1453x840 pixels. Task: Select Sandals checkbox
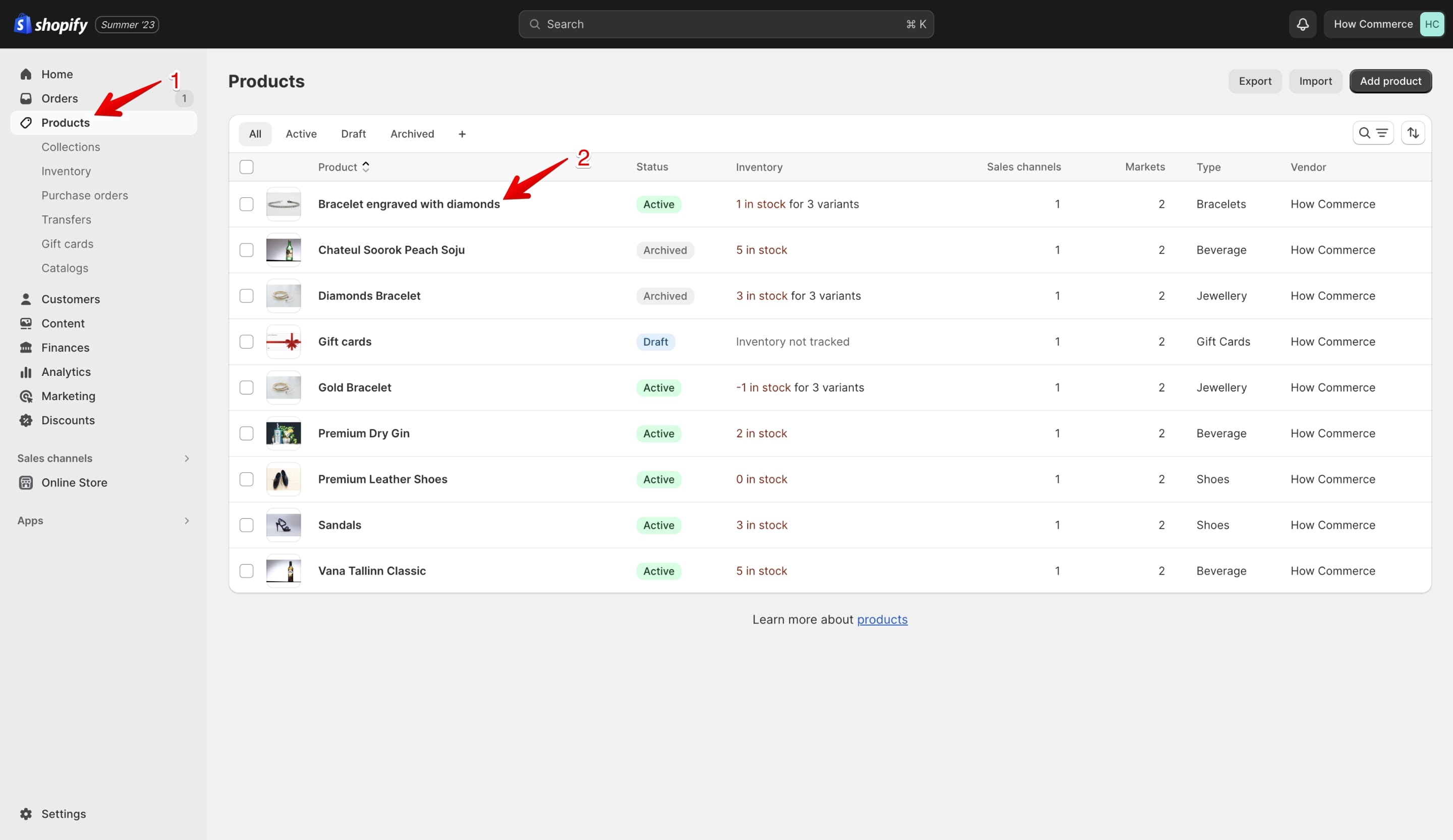click(x=246, y=525)
